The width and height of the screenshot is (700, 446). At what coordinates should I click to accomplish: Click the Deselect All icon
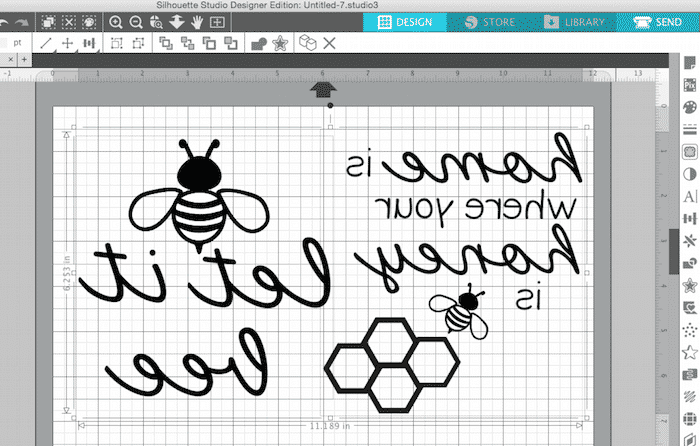(x=68, y=22)
